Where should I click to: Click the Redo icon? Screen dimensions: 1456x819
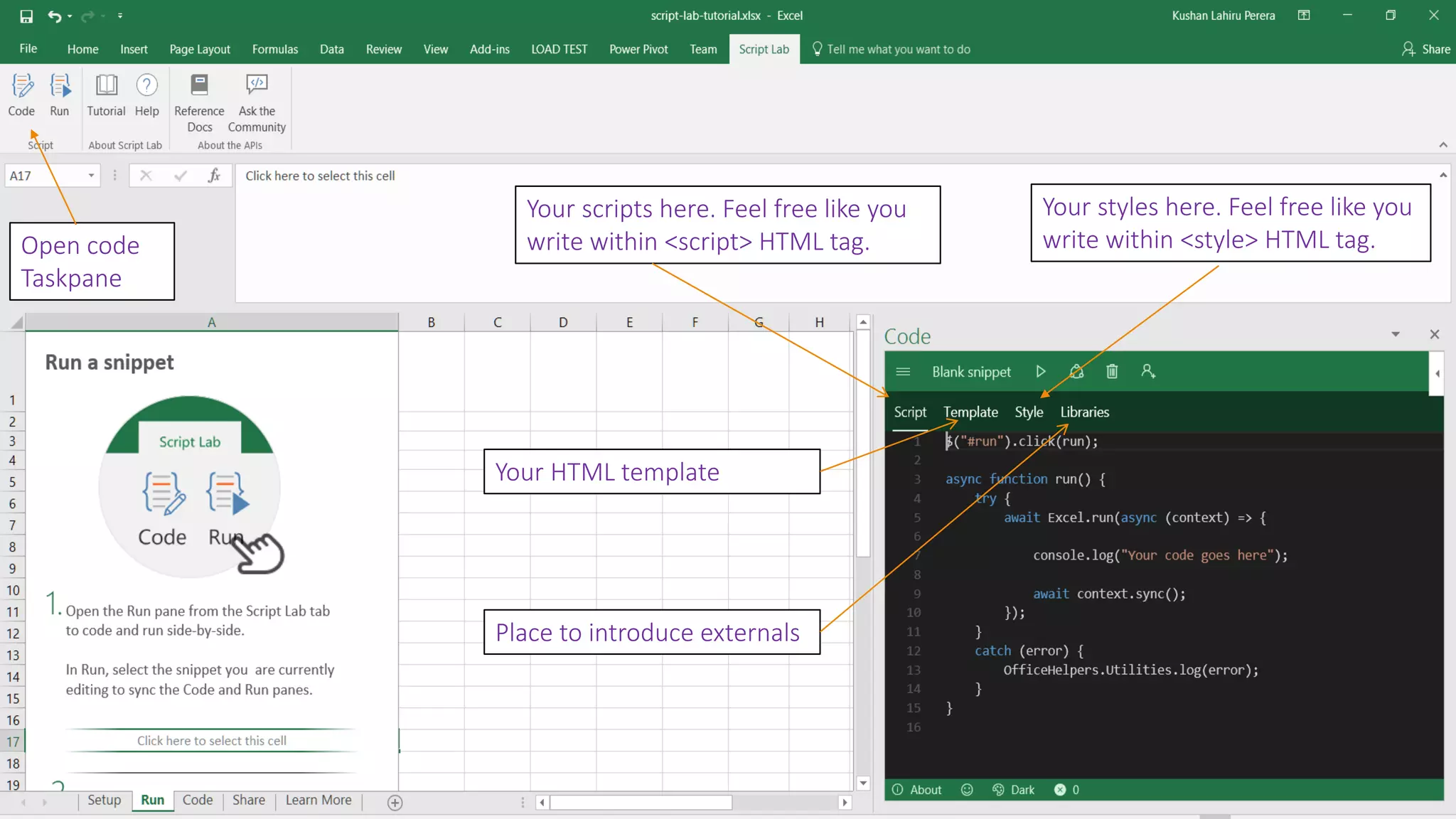tap(87, 16)
